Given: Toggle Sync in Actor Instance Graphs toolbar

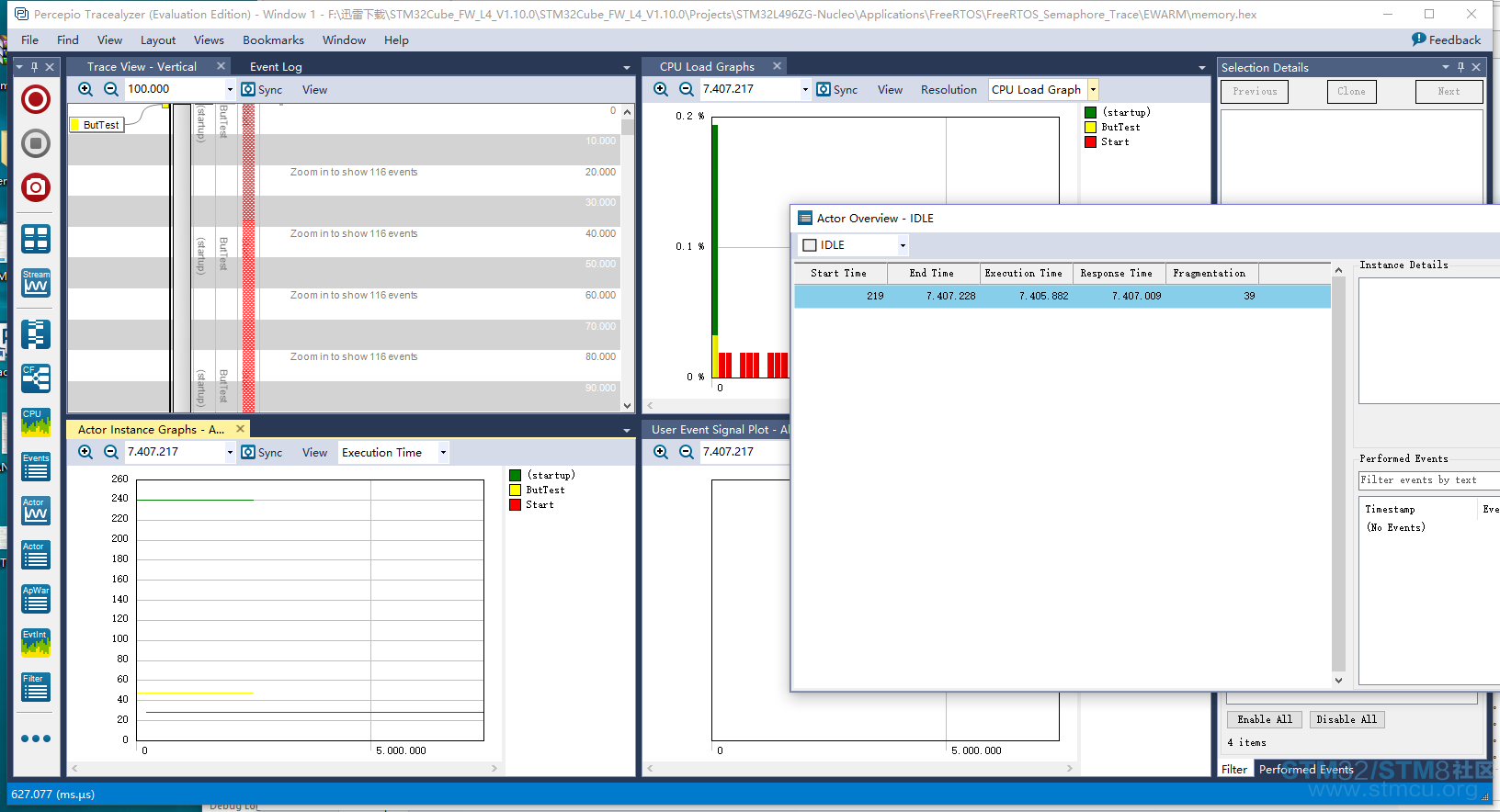Looking at the screenshot, I should pos(262,452).
